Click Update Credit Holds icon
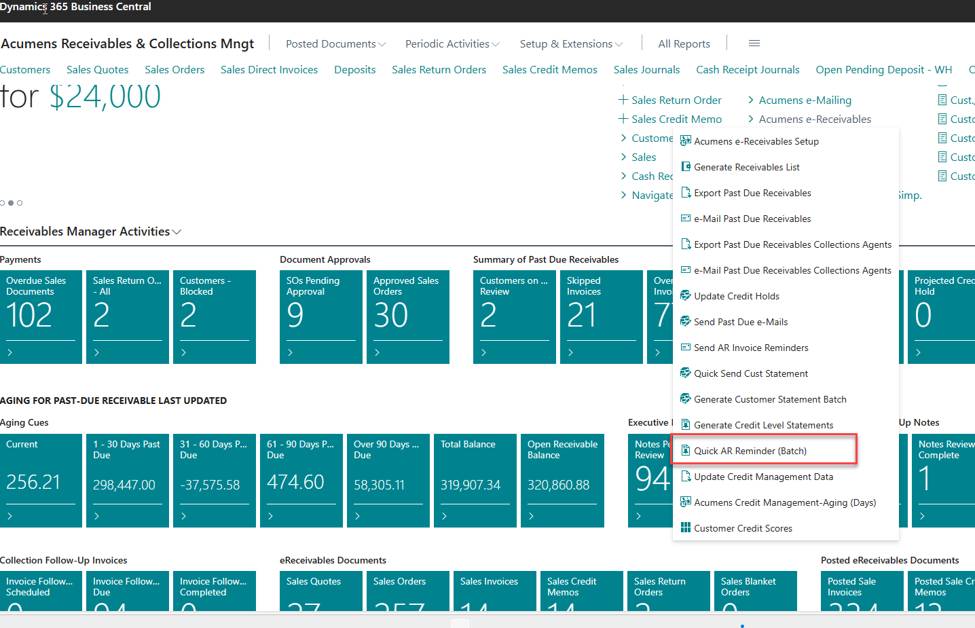The height and width of the screenshot is (628, 975). click(x=685, y=296)
